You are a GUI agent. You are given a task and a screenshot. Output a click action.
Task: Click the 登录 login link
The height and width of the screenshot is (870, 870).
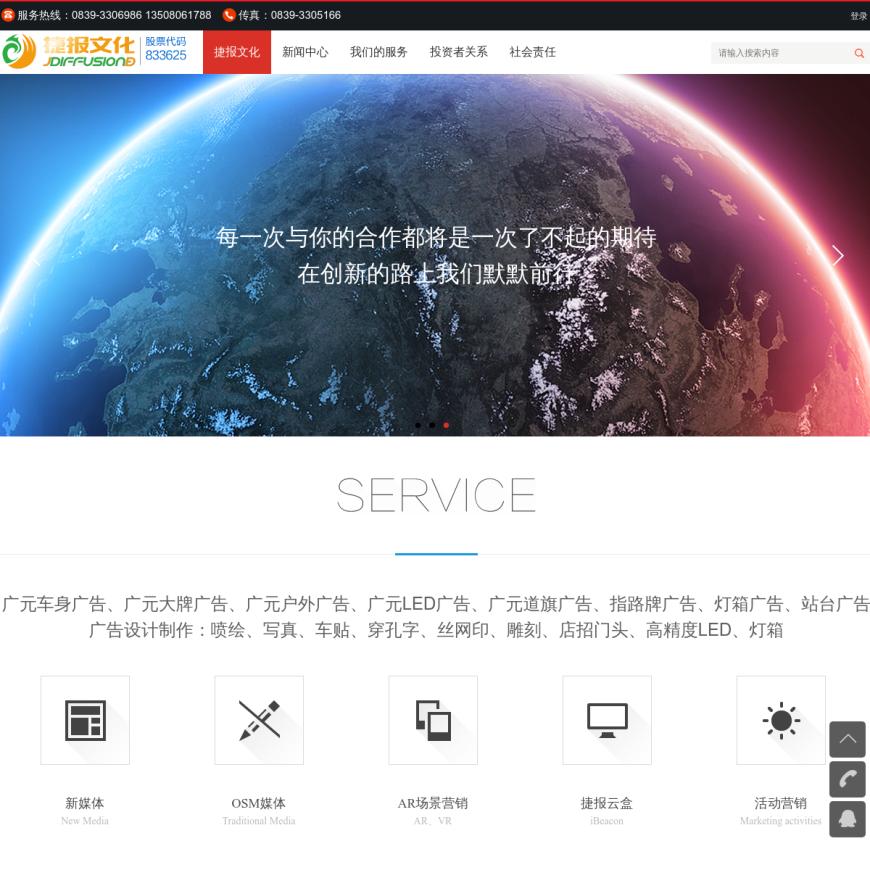(859, 16)
